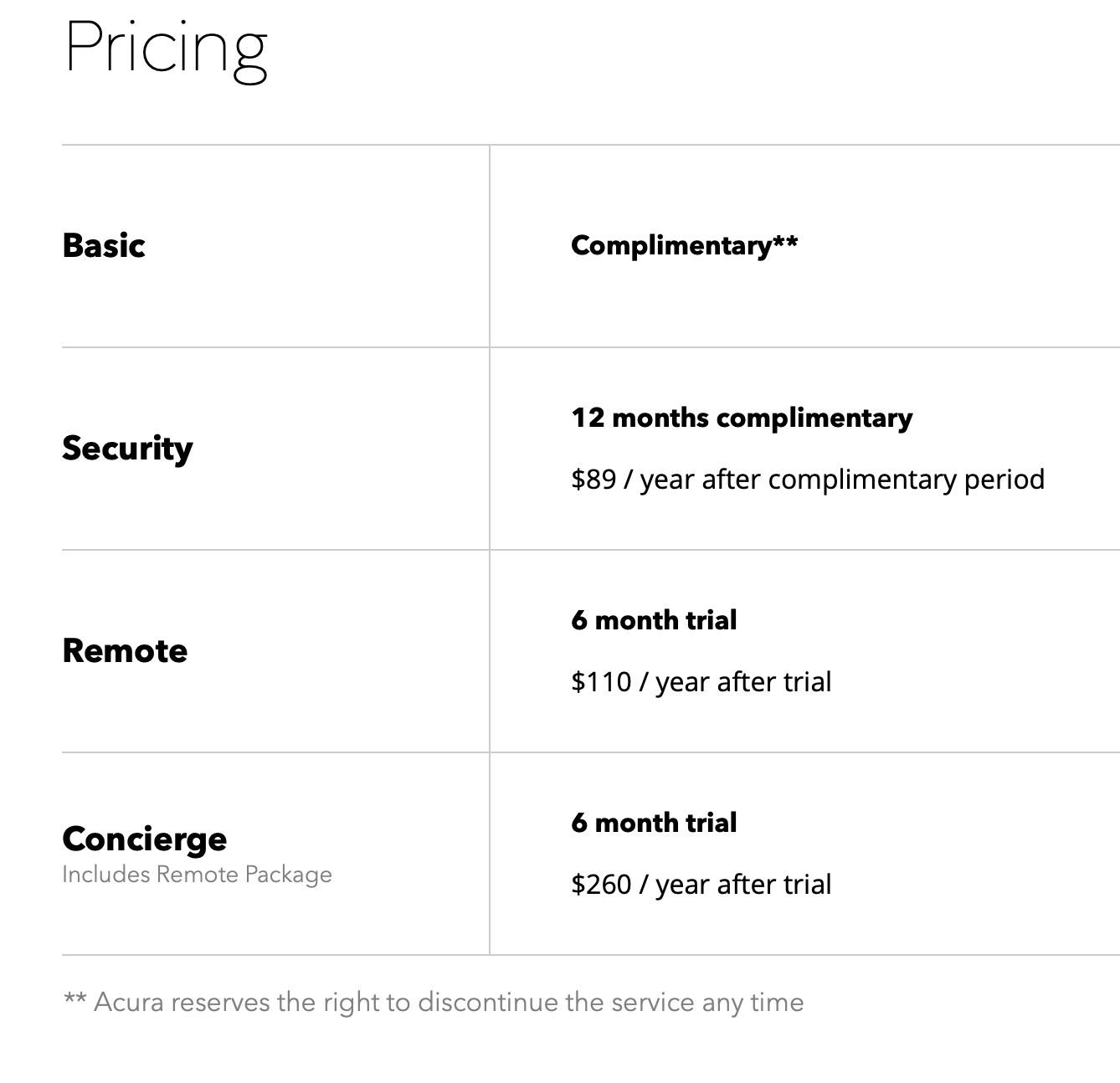Click the Remote 6 month trial text

click(654, 620)
